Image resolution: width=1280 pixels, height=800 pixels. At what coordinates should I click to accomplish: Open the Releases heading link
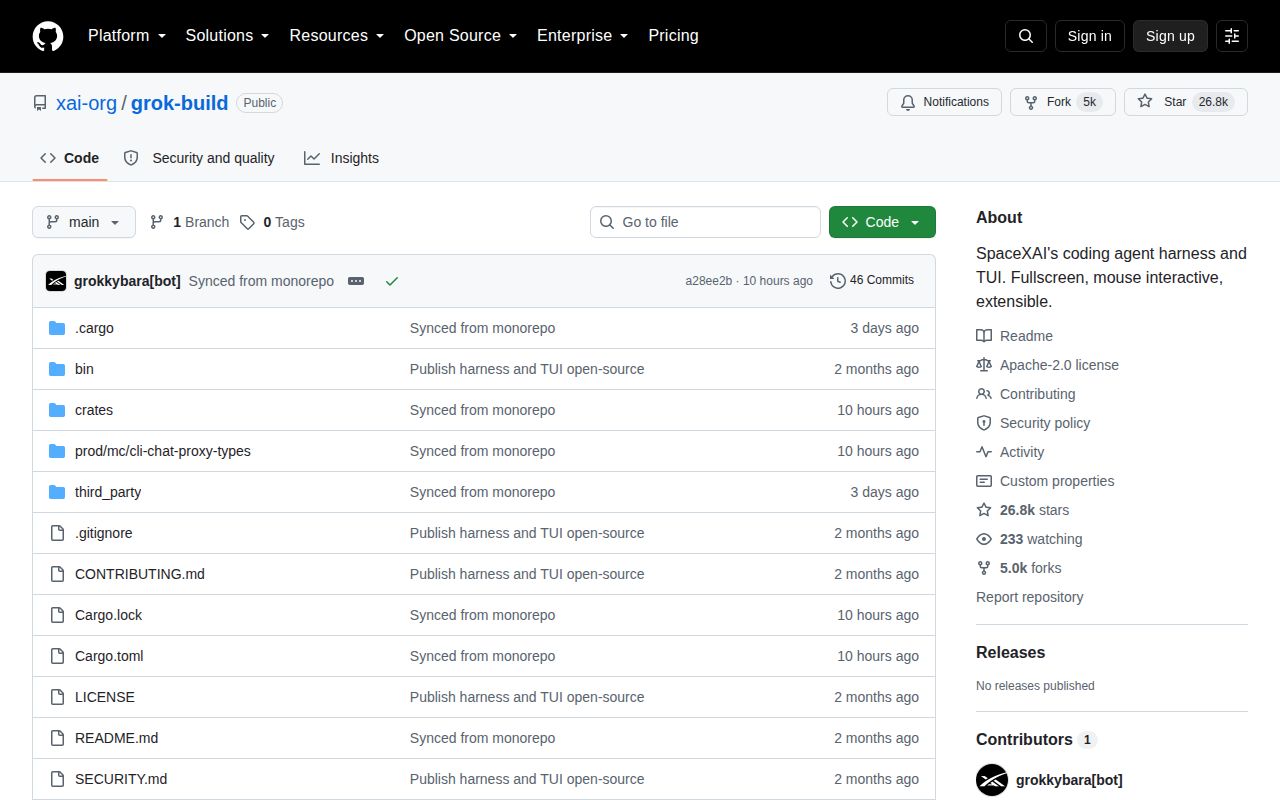point(1010,652)
